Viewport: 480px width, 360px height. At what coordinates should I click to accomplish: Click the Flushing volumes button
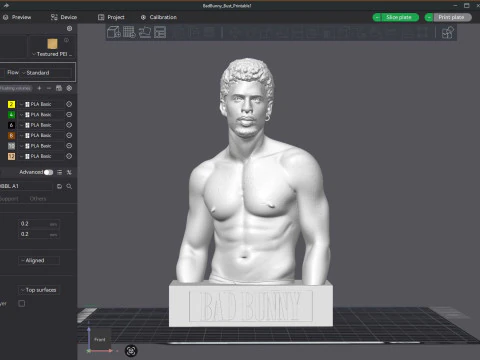coord(16,88)
